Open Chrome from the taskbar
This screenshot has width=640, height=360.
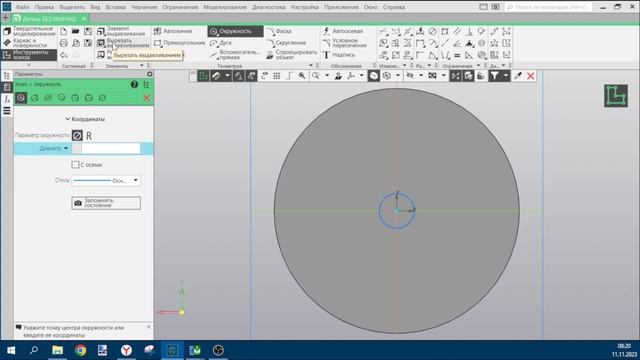(x=80, y=350)
